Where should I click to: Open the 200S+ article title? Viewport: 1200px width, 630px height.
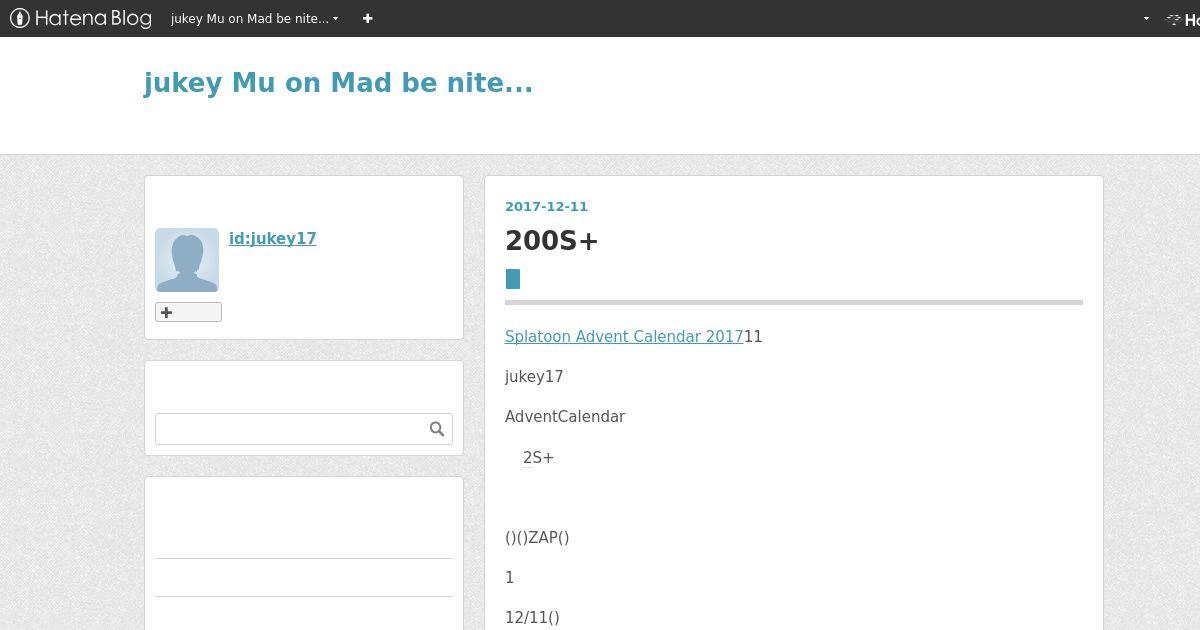pyautogui.click(x=551, y=241)
